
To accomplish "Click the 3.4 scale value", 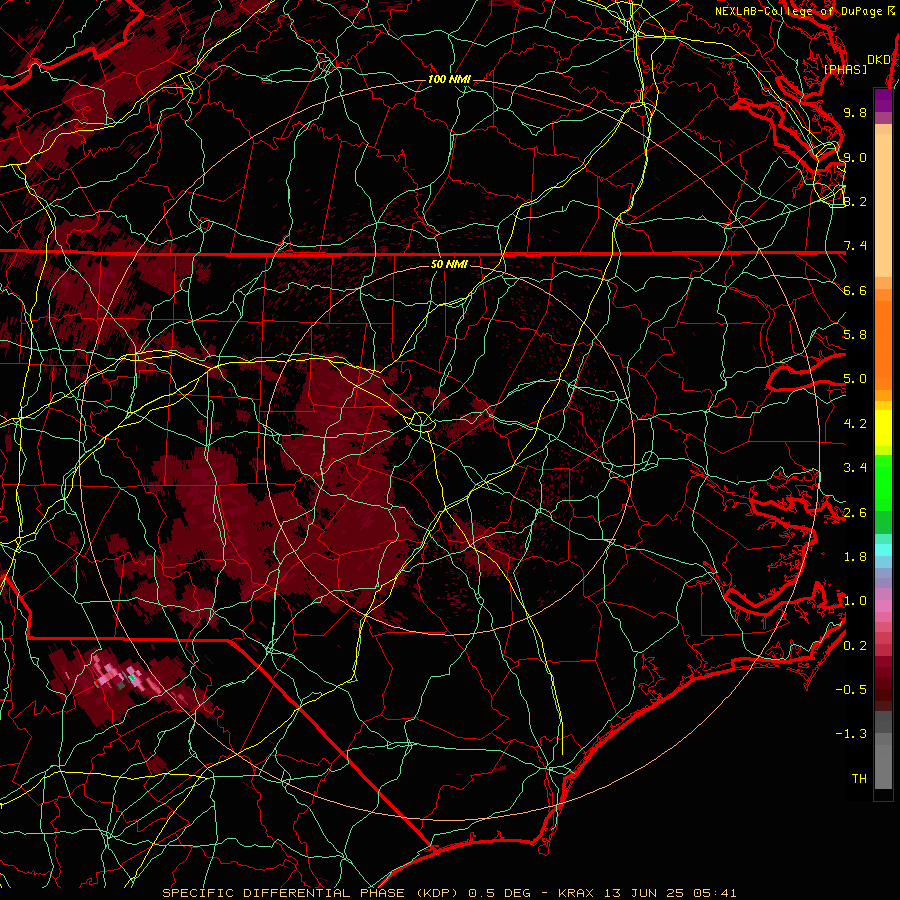I will click(855, 468).
